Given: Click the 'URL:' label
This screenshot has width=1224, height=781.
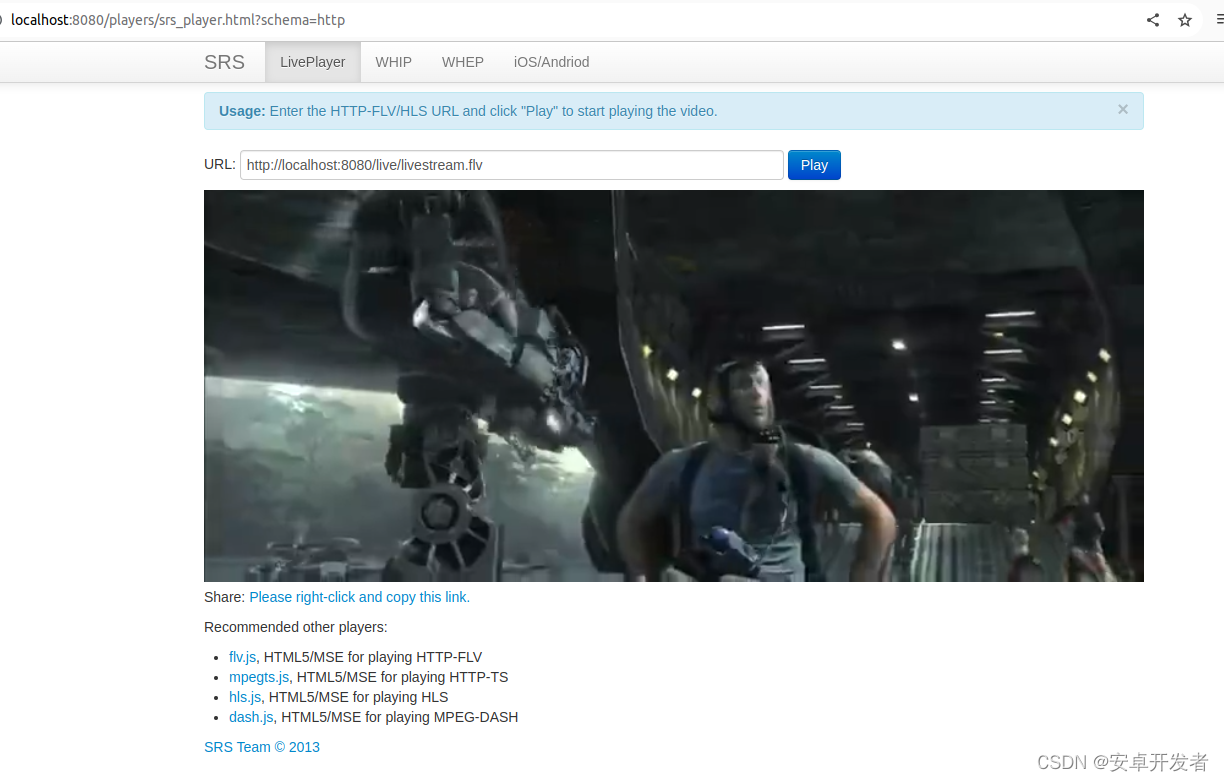Looking at the screenshot, I should [x=220, y=164].
